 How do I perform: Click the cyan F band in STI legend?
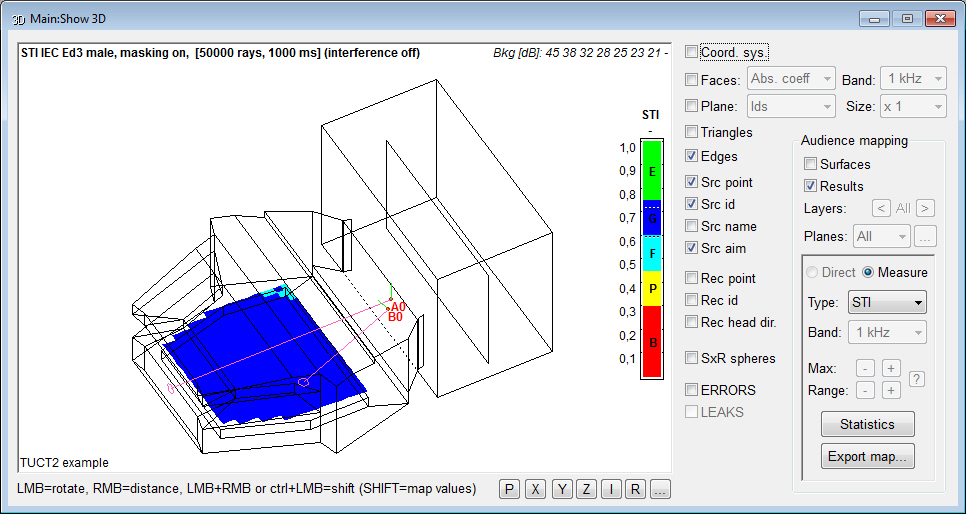[x=652, y=253]
